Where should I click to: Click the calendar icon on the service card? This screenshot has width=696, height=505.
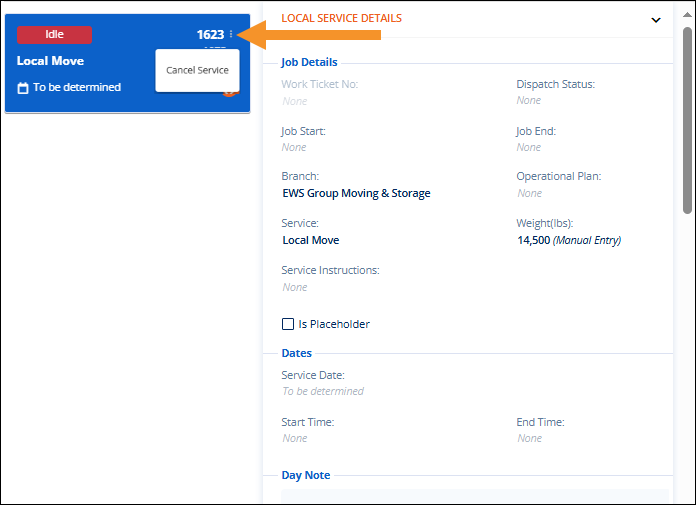(x=23, y=88)
